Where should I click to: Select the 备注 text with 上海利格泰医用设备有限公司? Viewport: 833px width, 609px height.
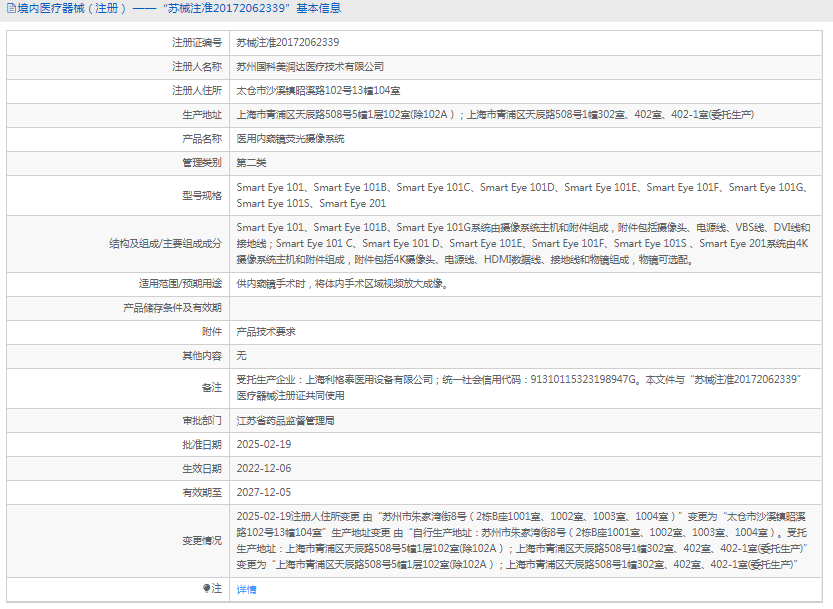[x=519, y=388]
